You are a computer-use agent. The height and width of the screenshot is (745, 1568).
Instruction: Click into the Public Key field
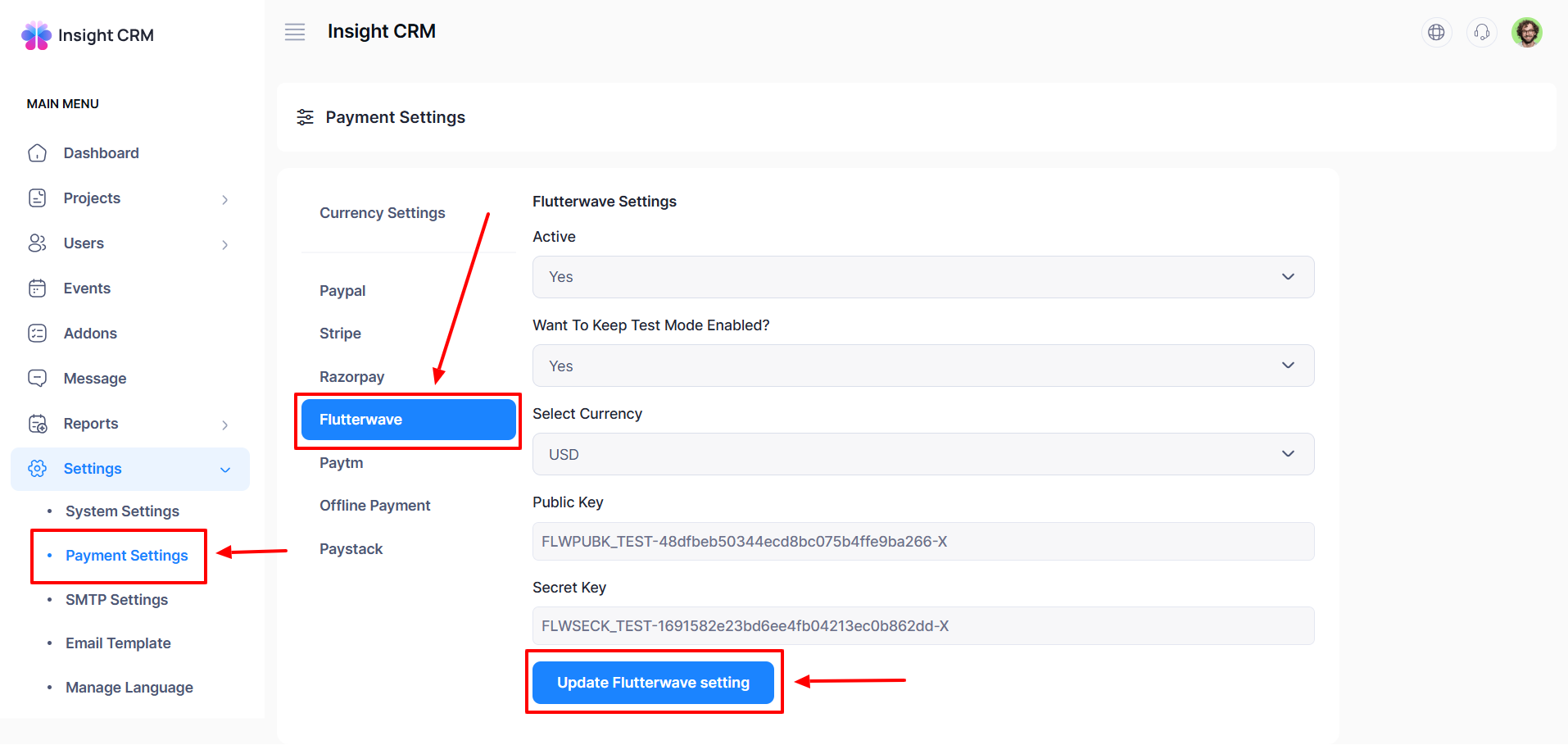click(922, 542)
